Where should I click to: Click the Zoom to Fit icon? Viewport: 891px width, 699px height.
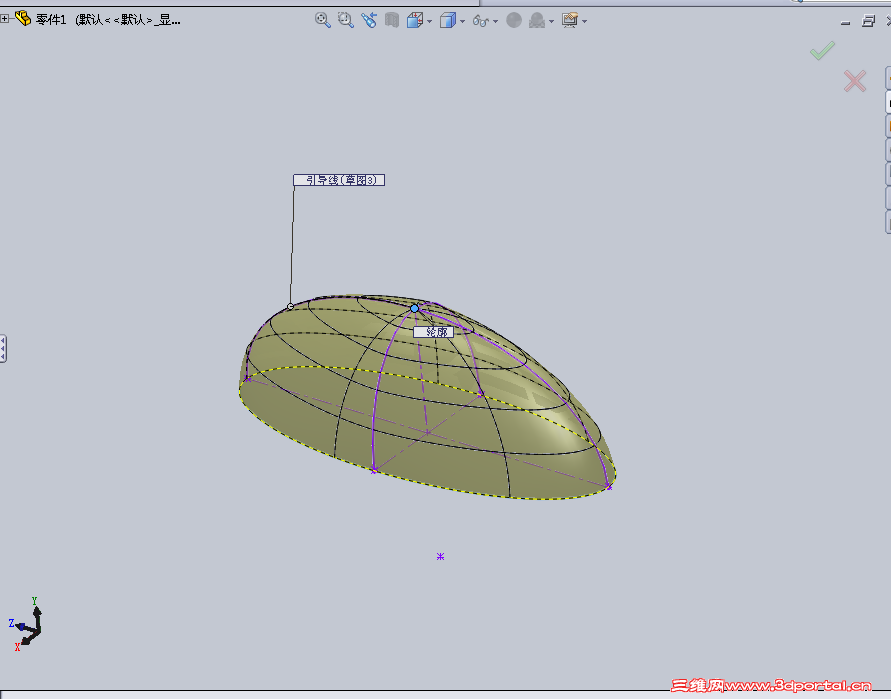323,20
